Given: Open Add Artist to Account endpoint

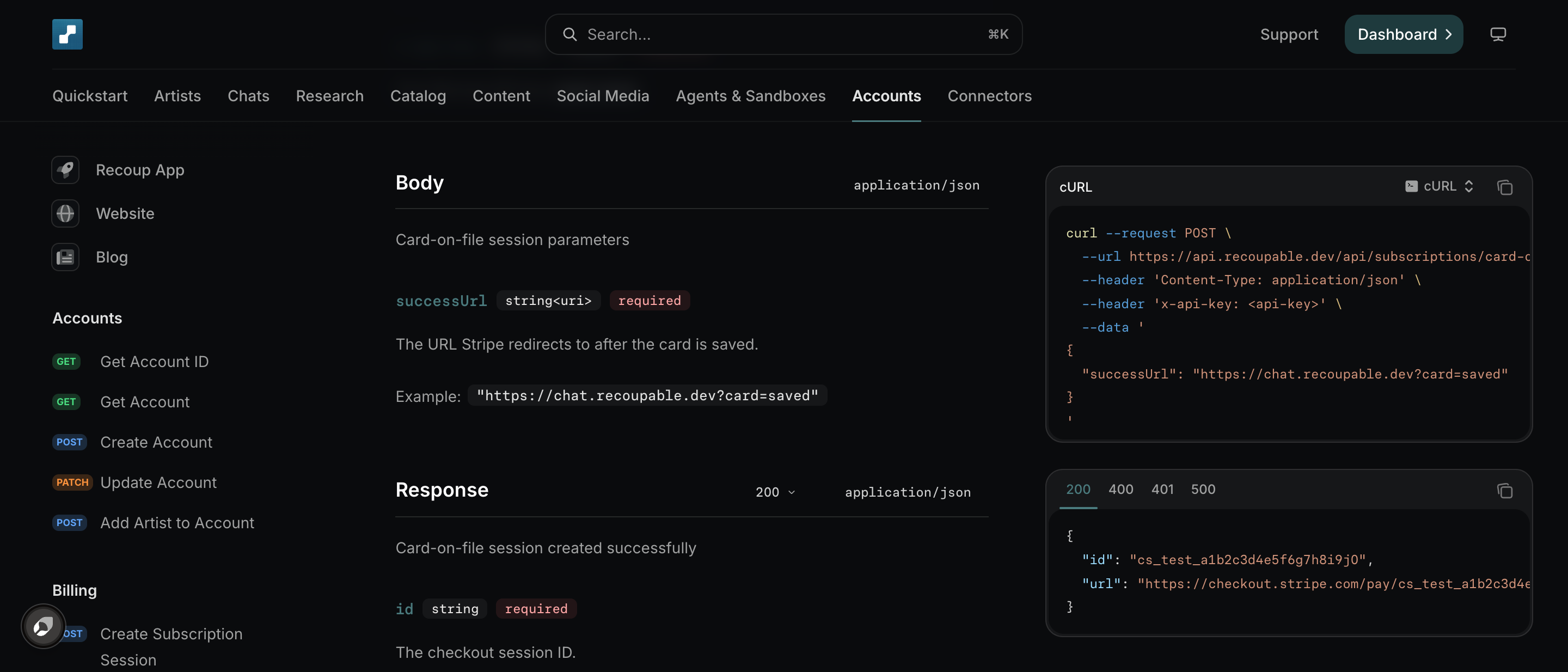Looking at the screenshot, I should click(177, 523).
